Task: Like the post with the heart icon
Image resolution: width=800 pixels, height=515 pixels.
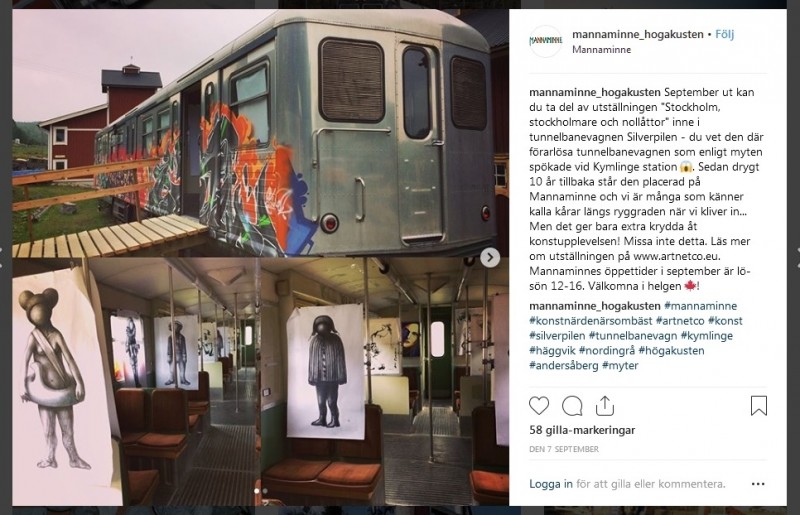Action: (539, 406)
